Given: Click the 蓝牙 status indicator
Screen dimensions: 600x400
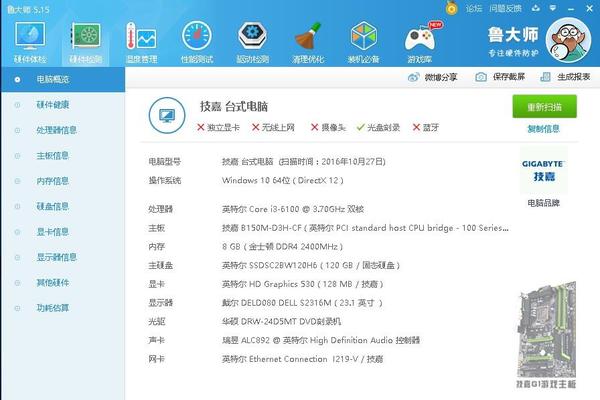Looking at the screenshot, I should [x=426, y=127].
